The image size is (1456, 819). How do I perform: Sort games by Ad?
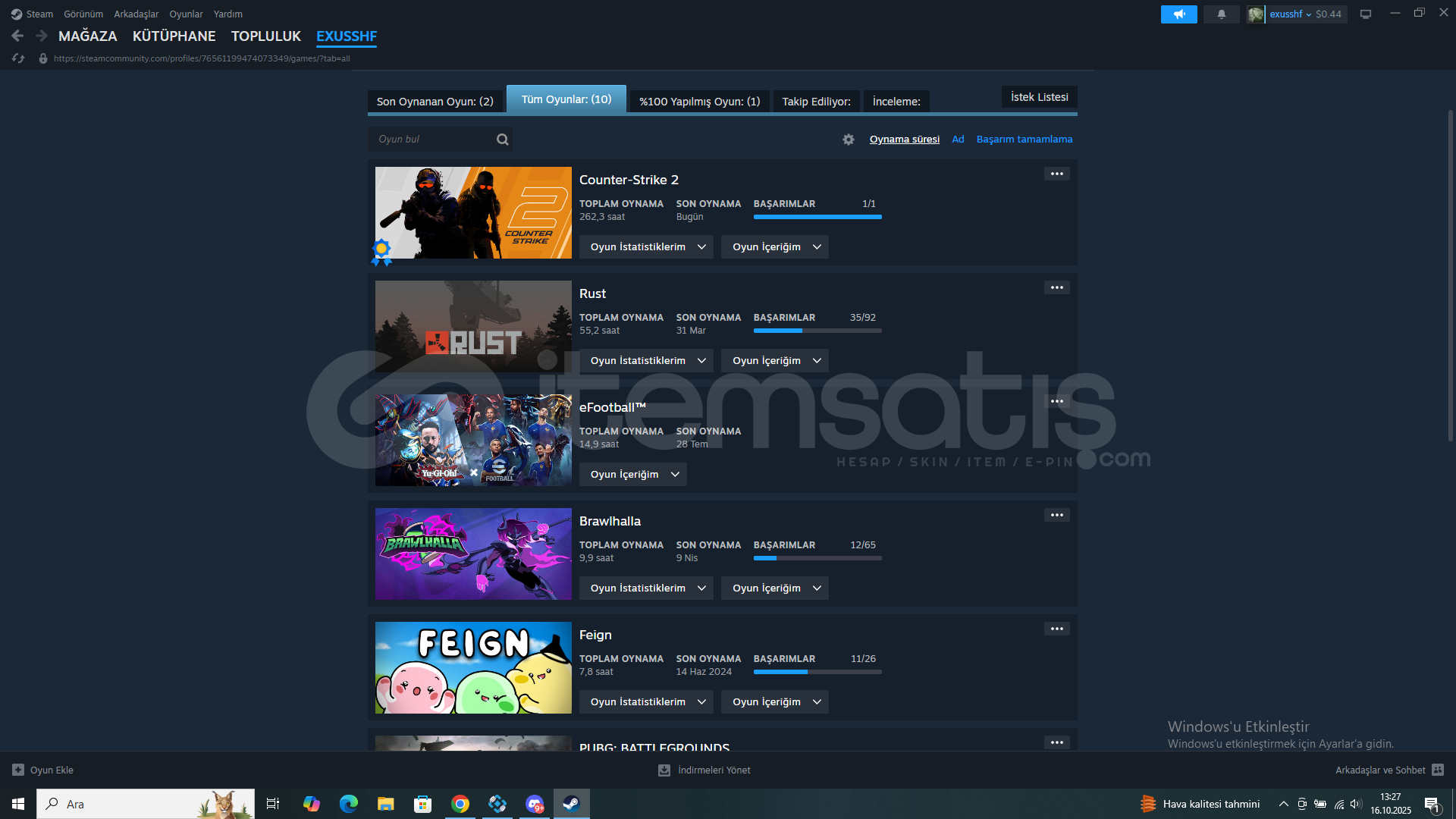(x=958, y=140)
